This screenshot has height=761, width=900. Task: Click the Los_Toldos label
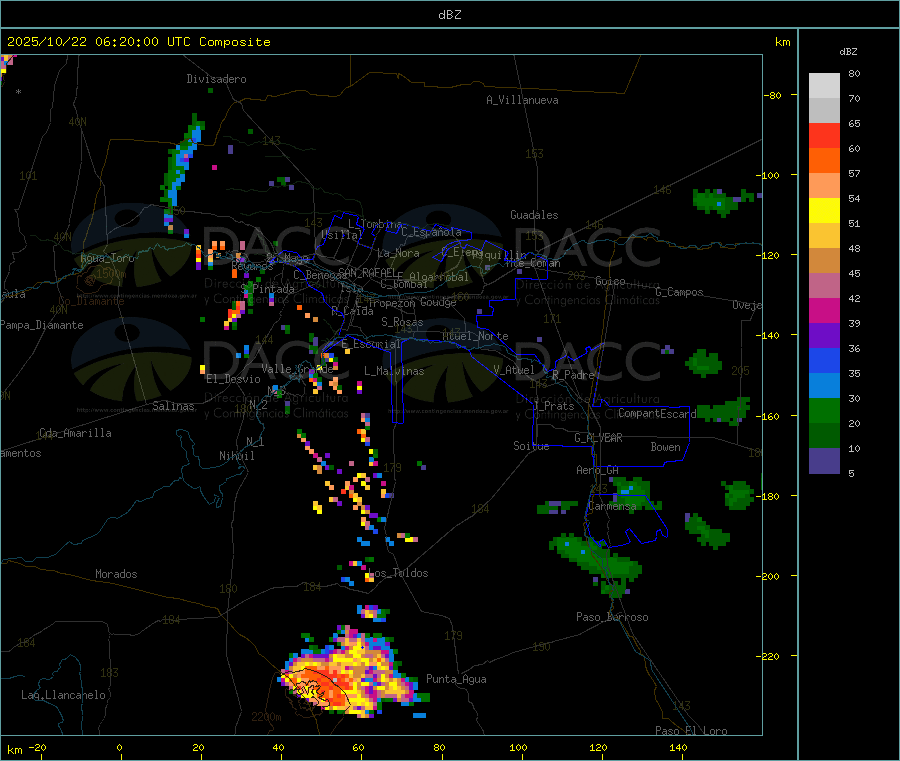pos(398,573)
